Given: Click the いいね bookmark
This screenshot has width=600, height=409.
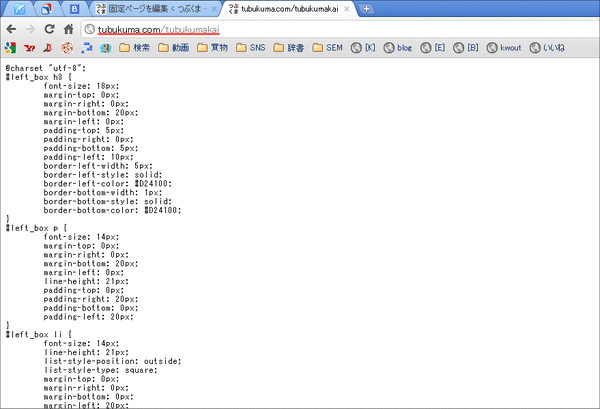Looking at the screenshot, I should (547, 48).
